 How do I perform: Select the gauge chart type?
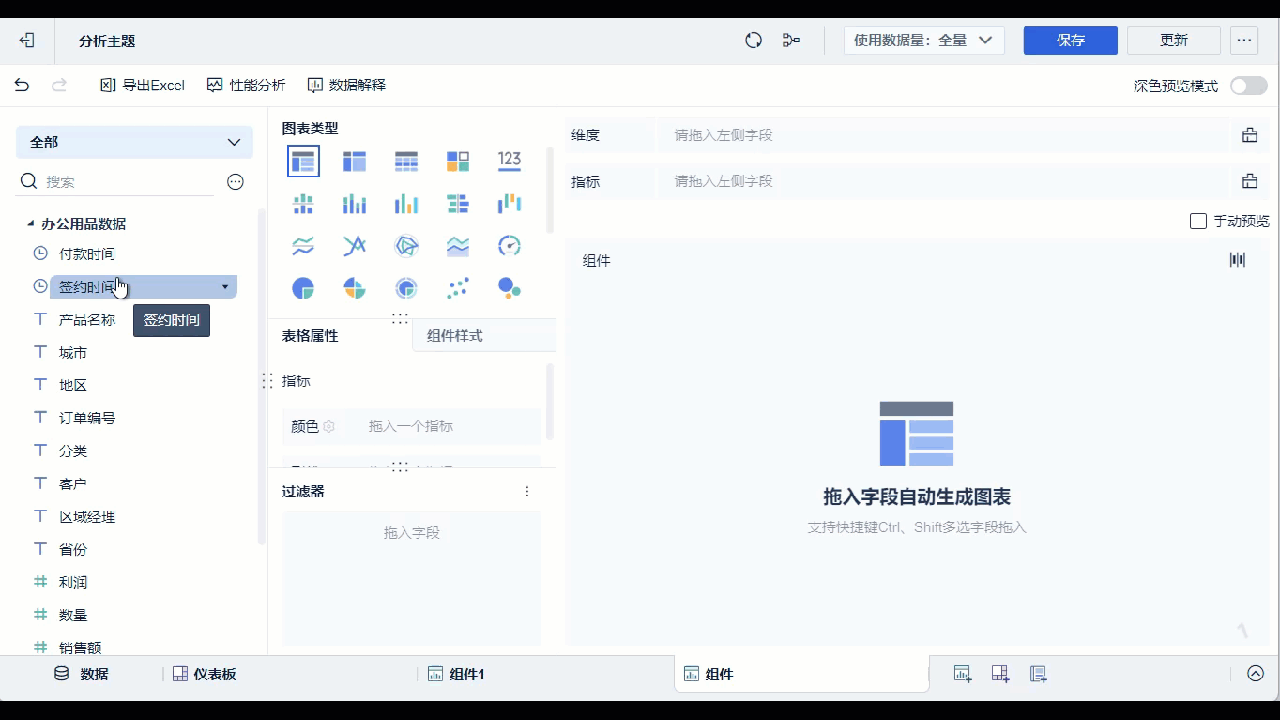pos(509,245)
